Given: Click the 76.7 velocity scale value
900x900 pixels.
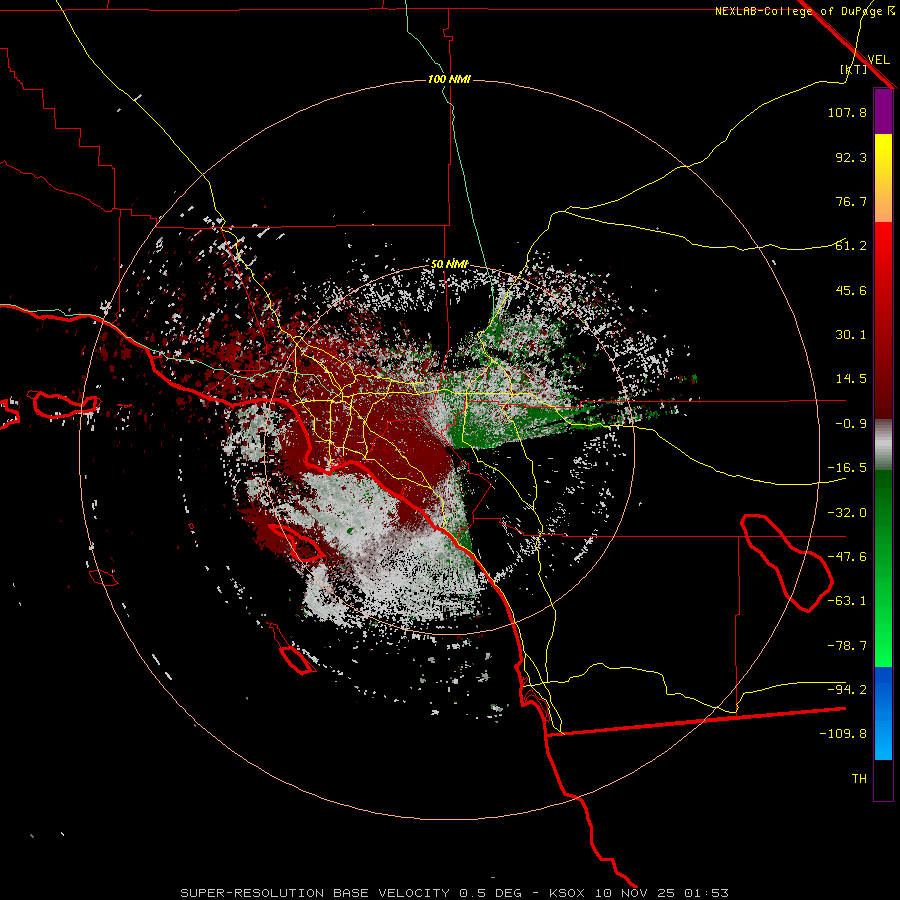Looking at the screenshot, I should click(851, 201).
